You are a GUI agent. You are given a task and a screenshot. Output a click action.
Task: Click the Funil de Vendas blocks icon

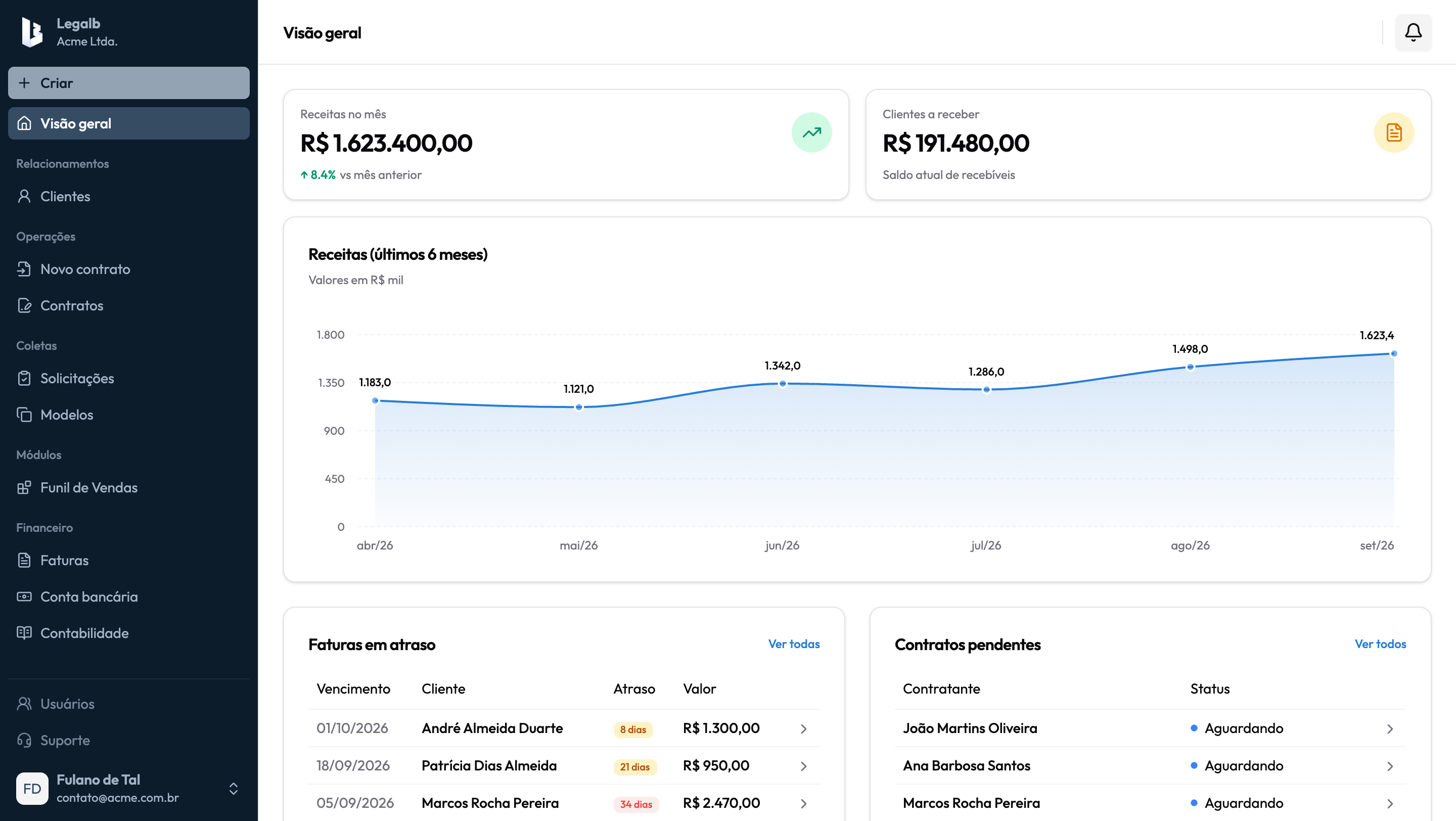point(24,487)
